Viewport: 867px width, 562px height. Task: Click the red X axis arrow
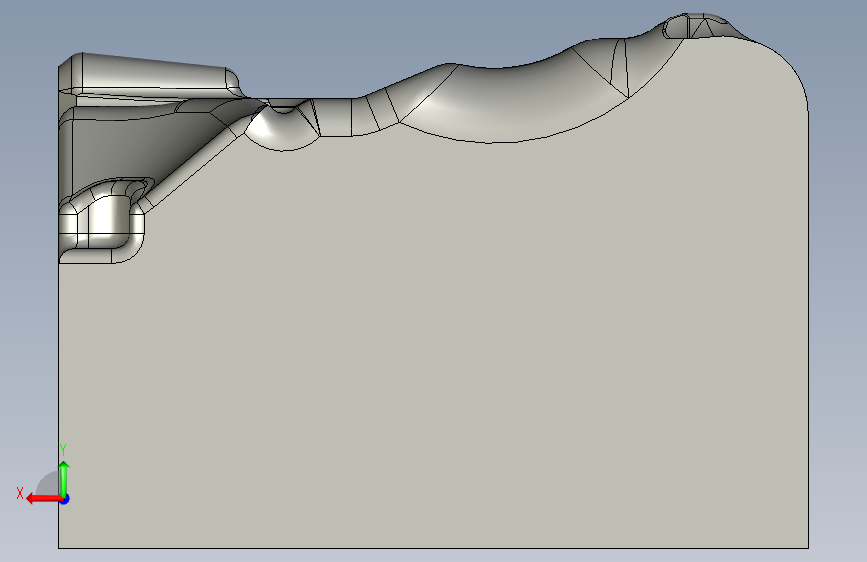(44, 499)
